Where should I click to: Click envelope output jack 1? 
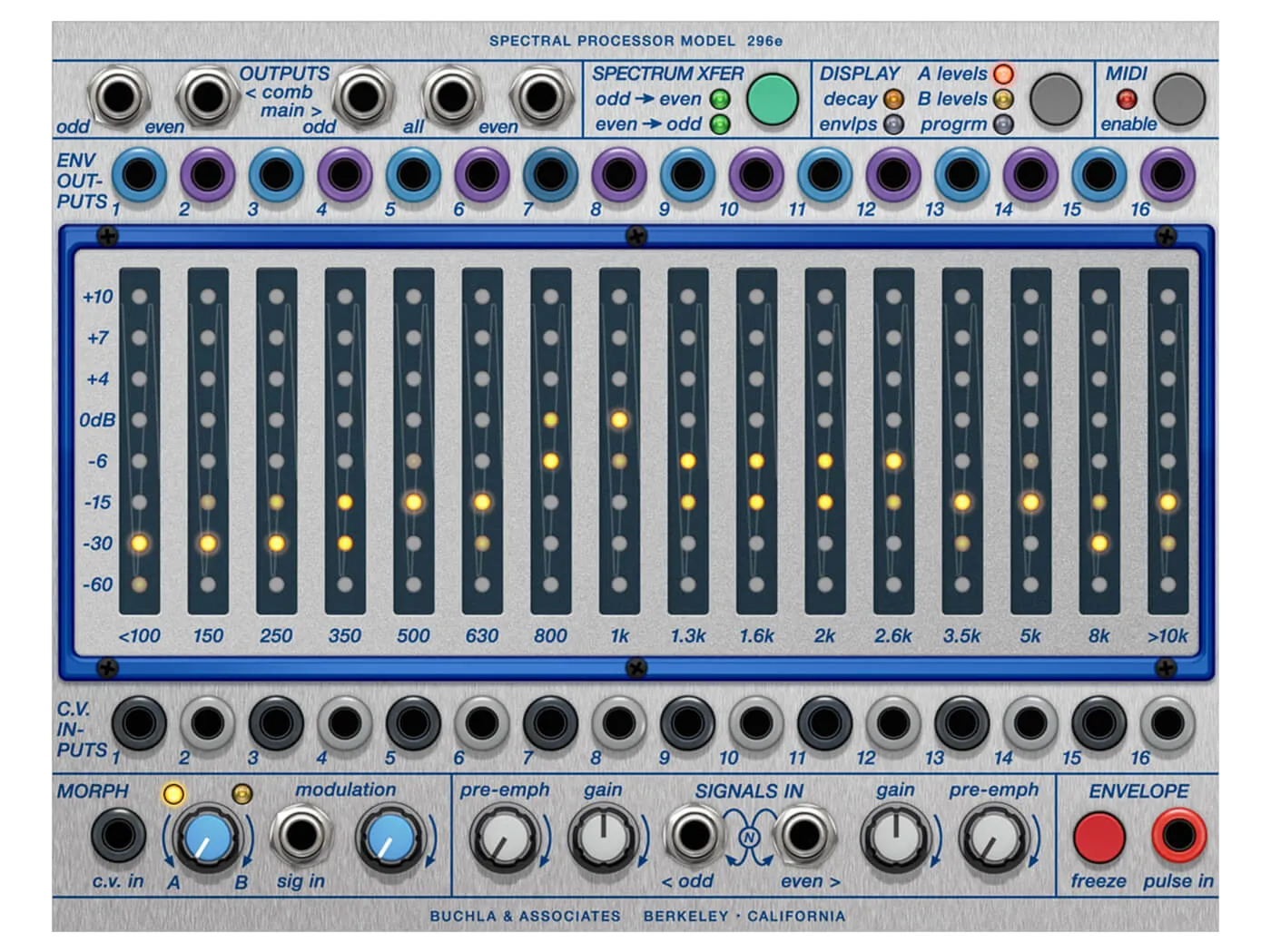tap(139, 174)
